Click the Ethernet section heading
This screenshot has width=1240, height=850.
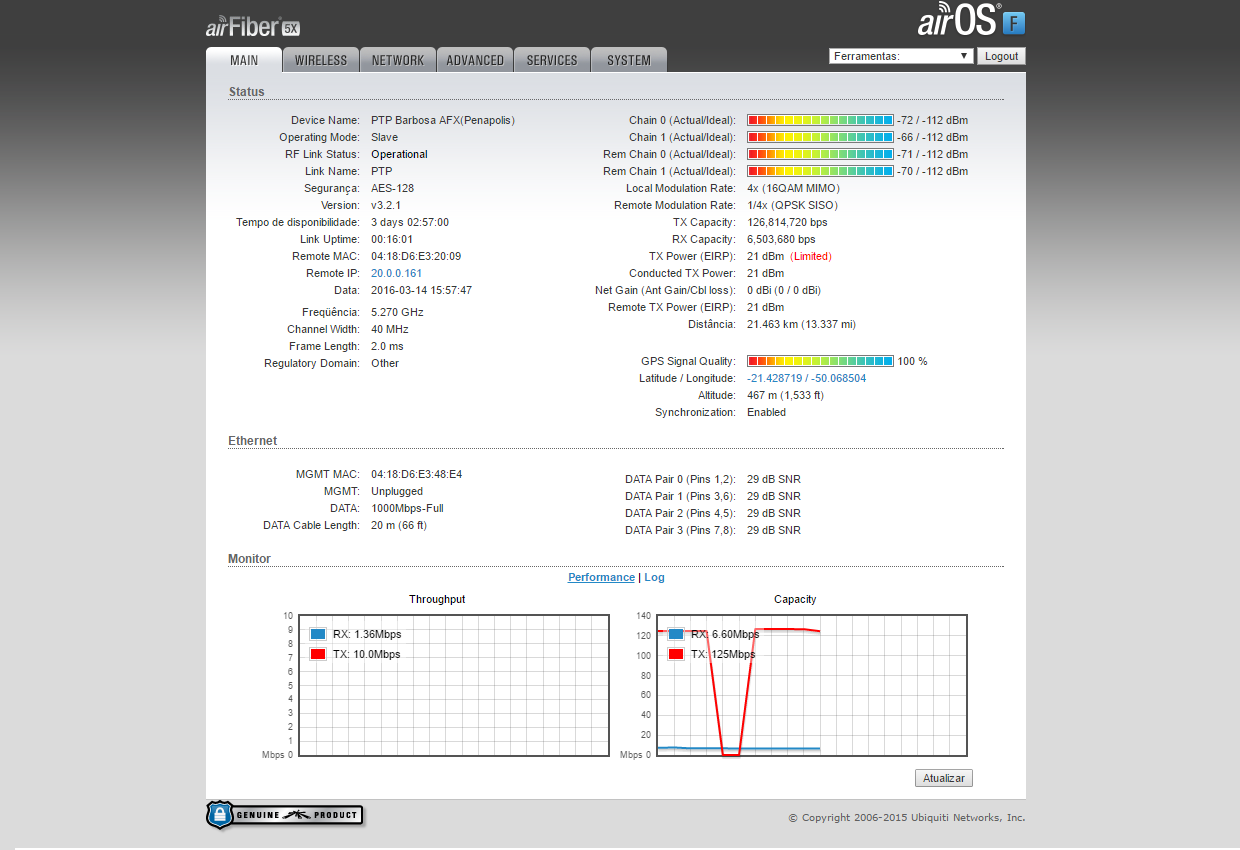click(253, 441)
